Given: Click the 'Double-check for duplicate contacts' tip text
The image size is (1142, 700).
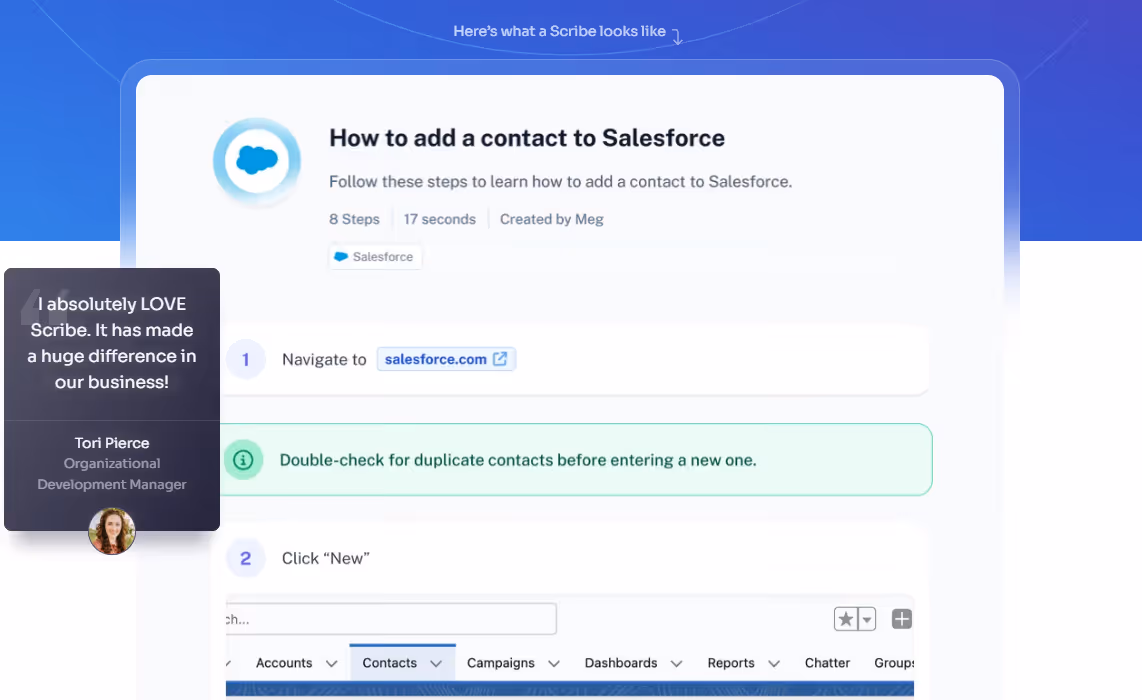Looking at the screenshot, I should point(518,460).
